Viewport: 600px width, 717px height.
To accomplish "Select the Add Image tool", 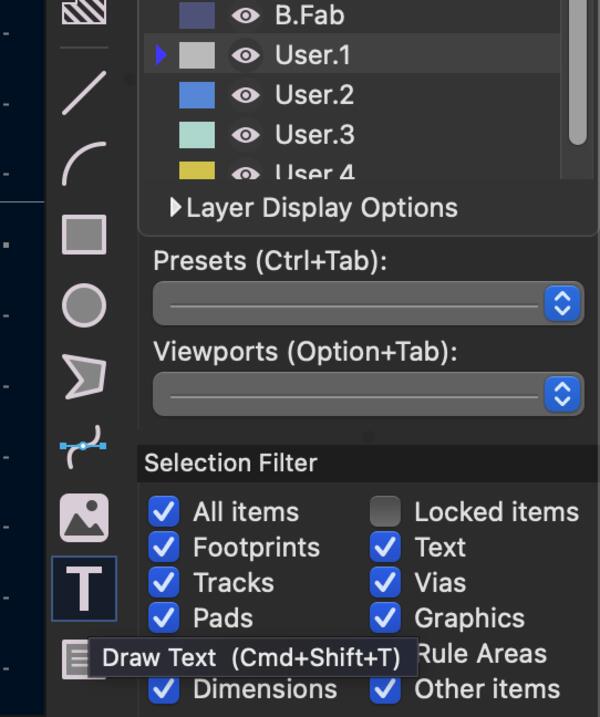I will tap(84, 517).
